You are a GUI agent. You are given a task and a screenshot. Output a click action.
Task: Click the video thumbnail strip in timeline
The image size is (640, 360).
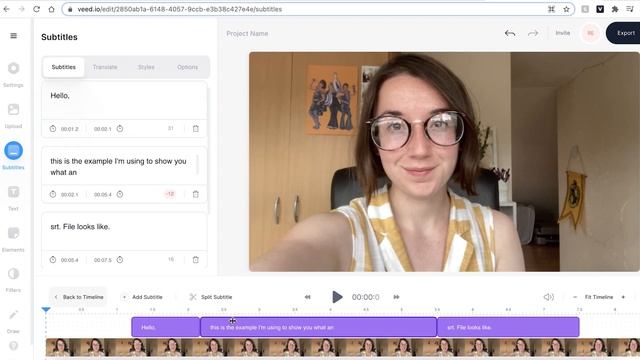point(343,347)
